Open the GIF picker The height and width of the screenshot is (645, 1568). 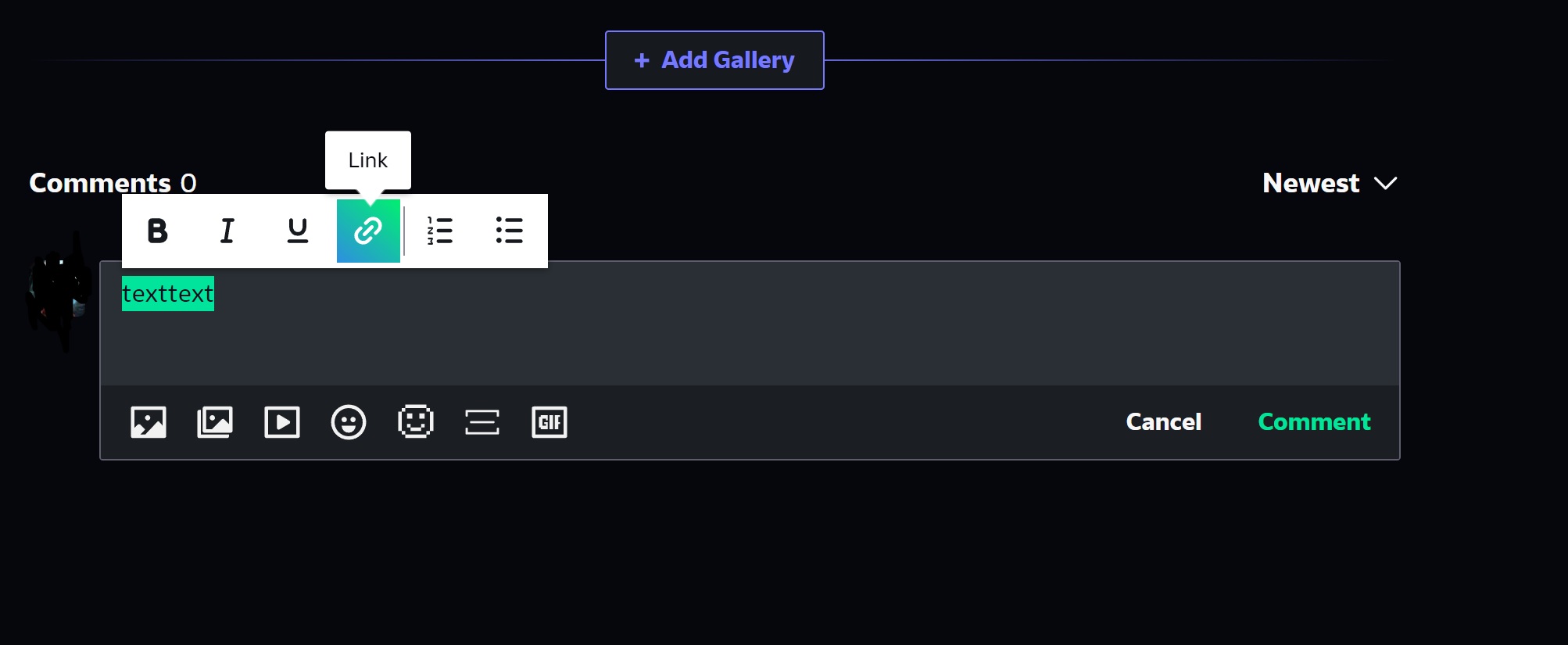pyautogui.click(x=550, y=422)
